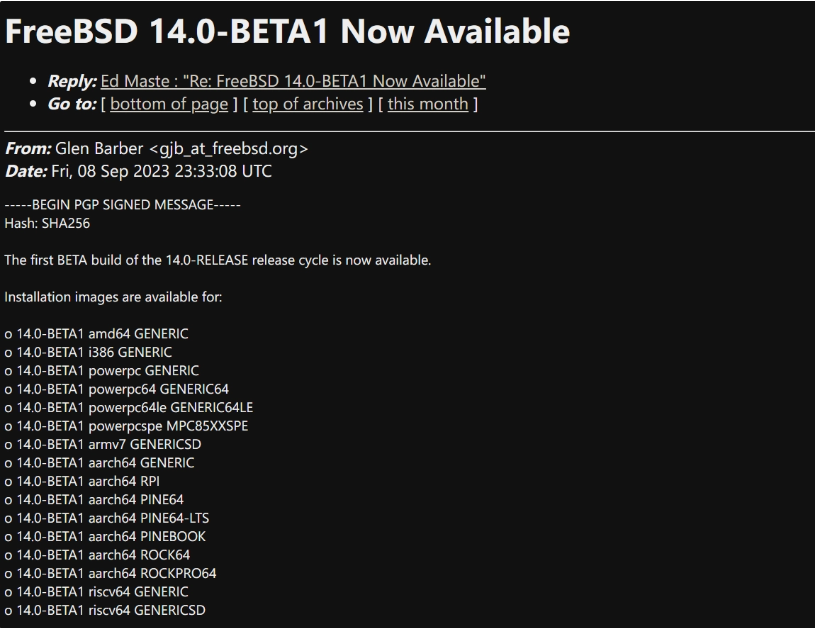This screenshot has height=628, width=815.
Task: Click the i386 GENERIC list entry
Action: coord(88,352)
